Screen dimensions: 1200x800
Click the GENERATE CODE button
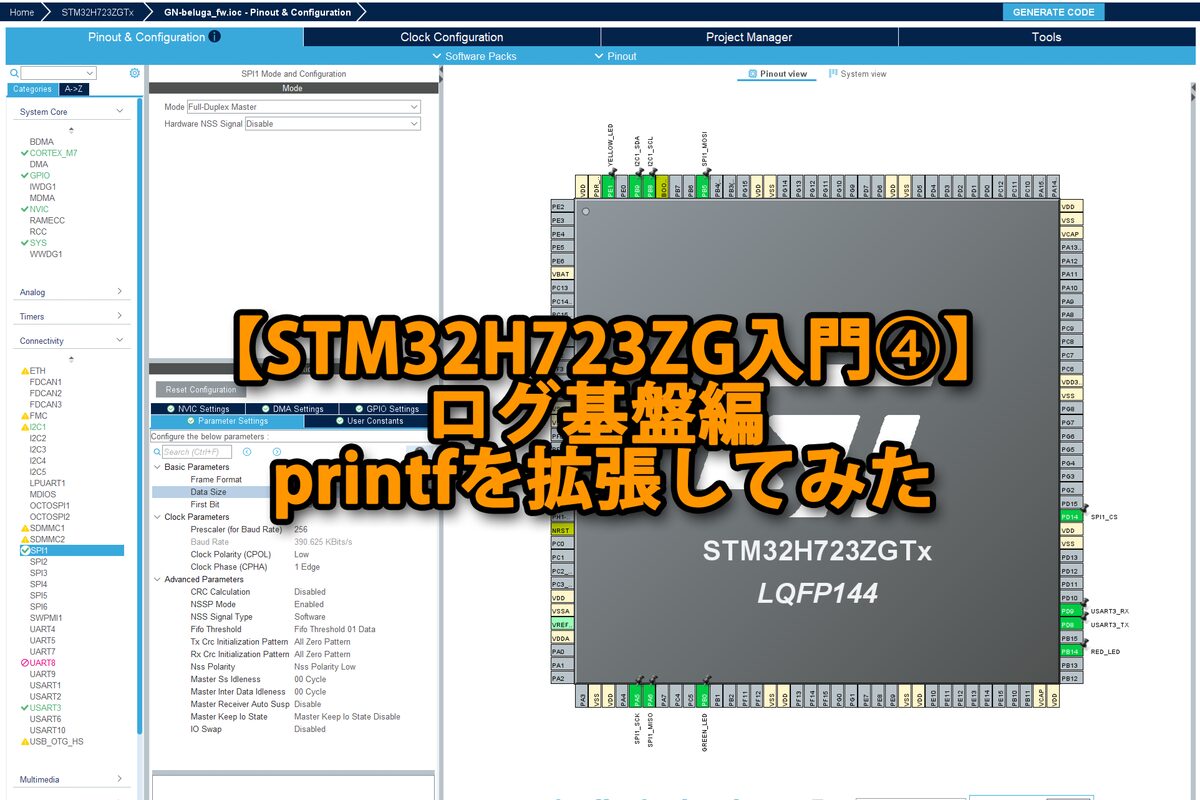(x=1053, y=12)
